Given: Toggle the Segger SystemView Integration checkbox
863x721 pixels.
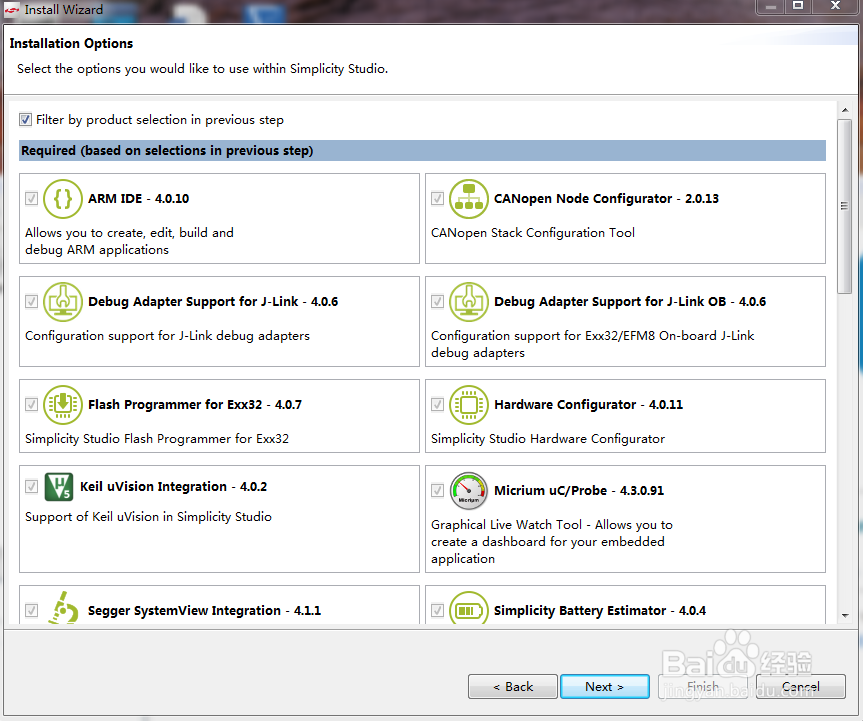Looking at the screenshot, I should pos(31,610).
